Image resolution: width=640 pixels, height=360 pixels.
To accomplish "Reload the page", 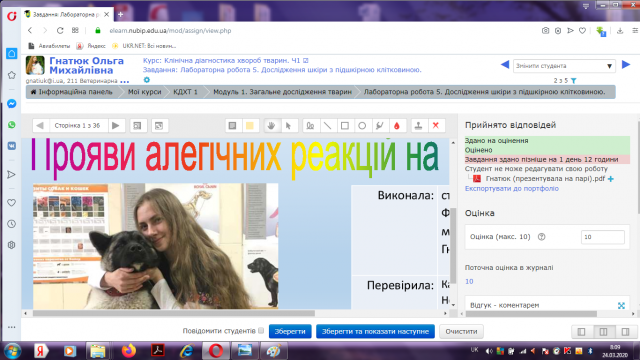I will pos(60,31).
